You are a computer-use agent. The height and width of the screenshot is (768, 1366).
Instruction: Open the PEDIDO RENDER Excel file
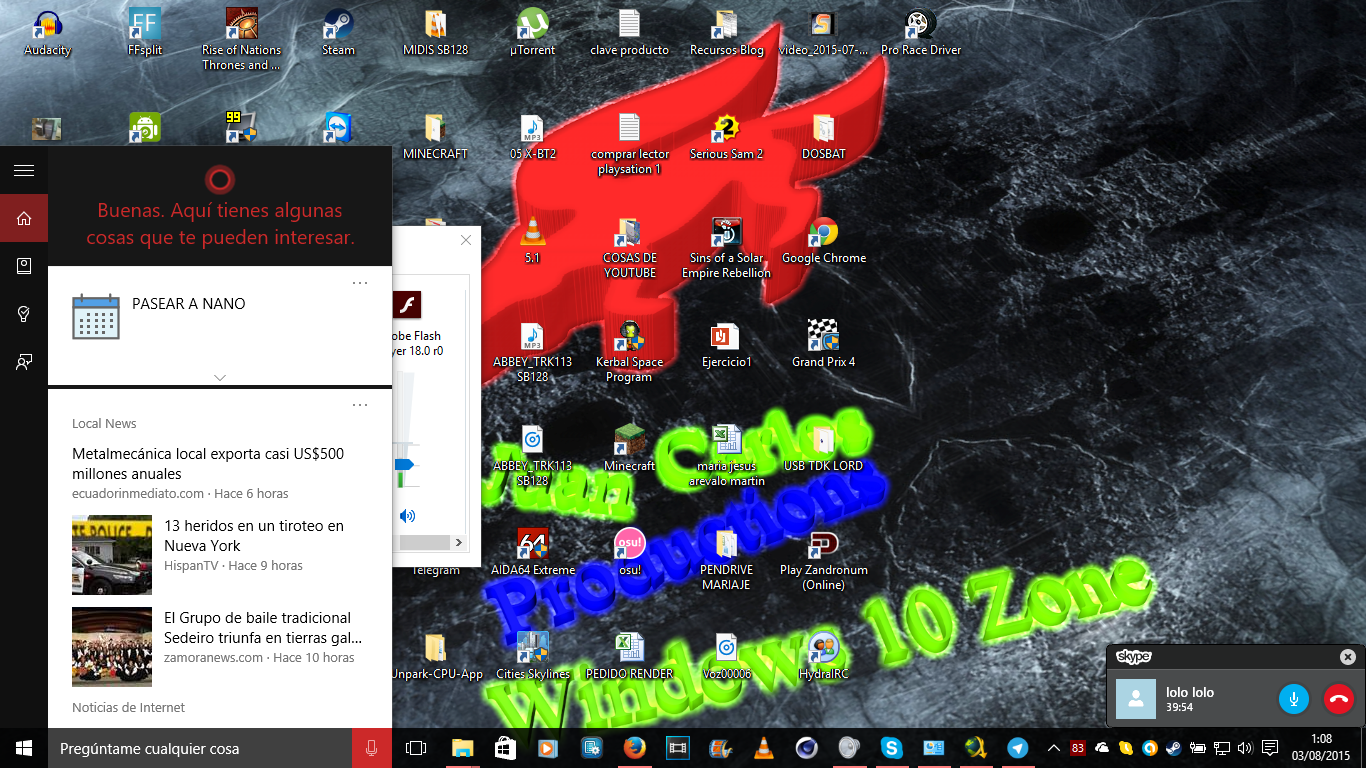(x=629, y=657)
